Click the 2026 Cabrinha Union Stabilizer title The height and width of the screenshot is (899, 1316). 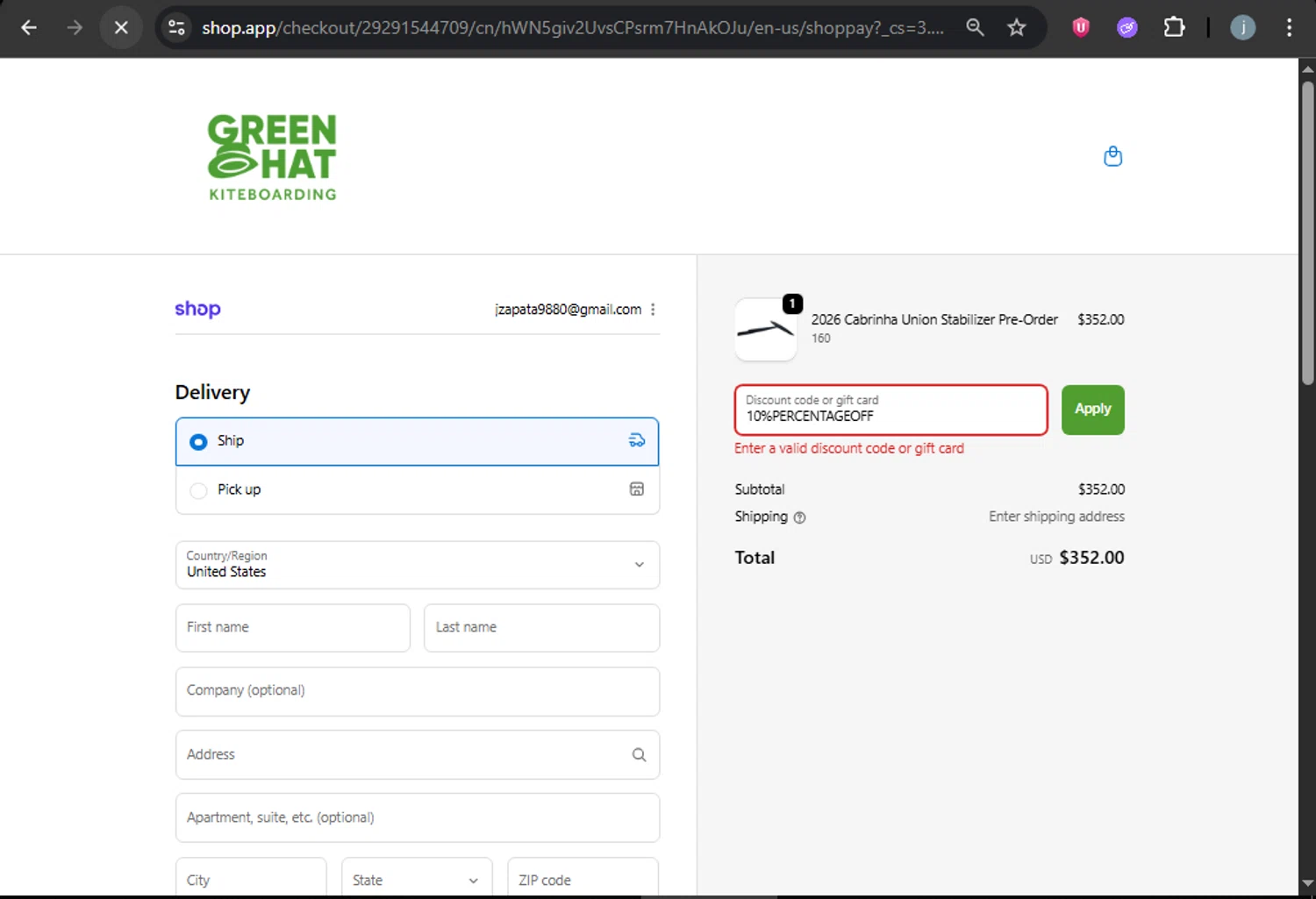934,320
